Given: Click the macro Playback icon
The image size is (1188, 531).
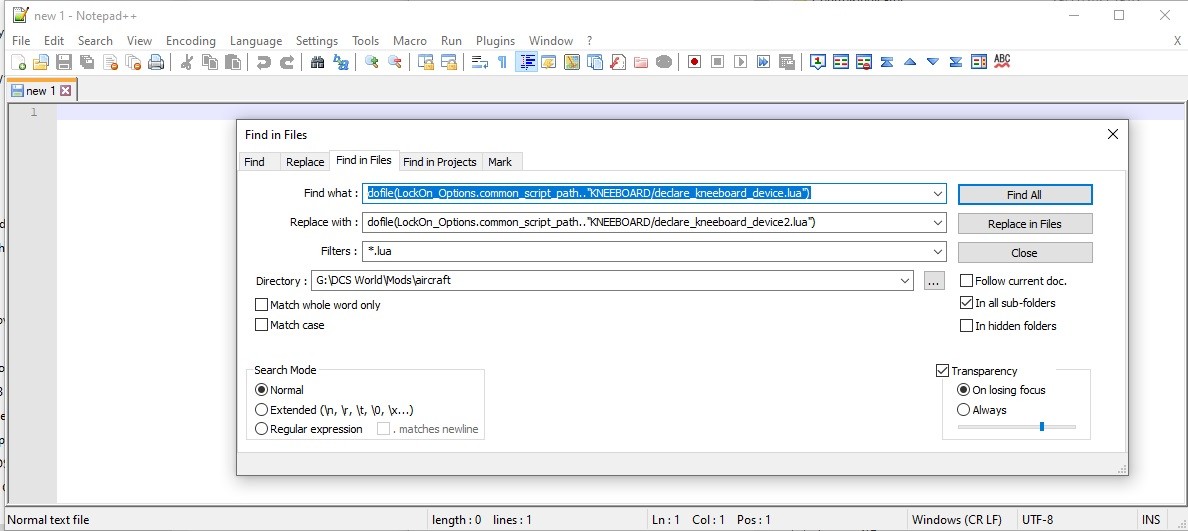Looking at the screenshot, I should click(740, 62).
